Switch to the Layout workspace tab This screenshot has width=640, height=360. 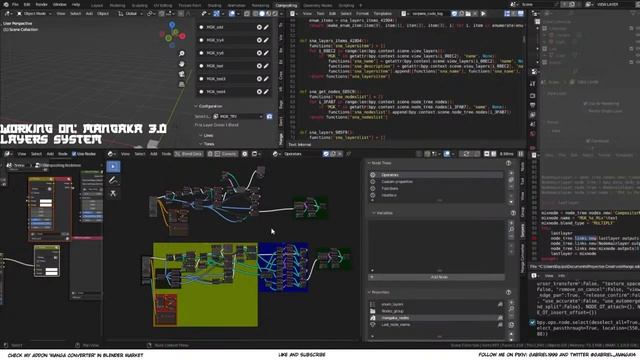click(x=97, y=5)
